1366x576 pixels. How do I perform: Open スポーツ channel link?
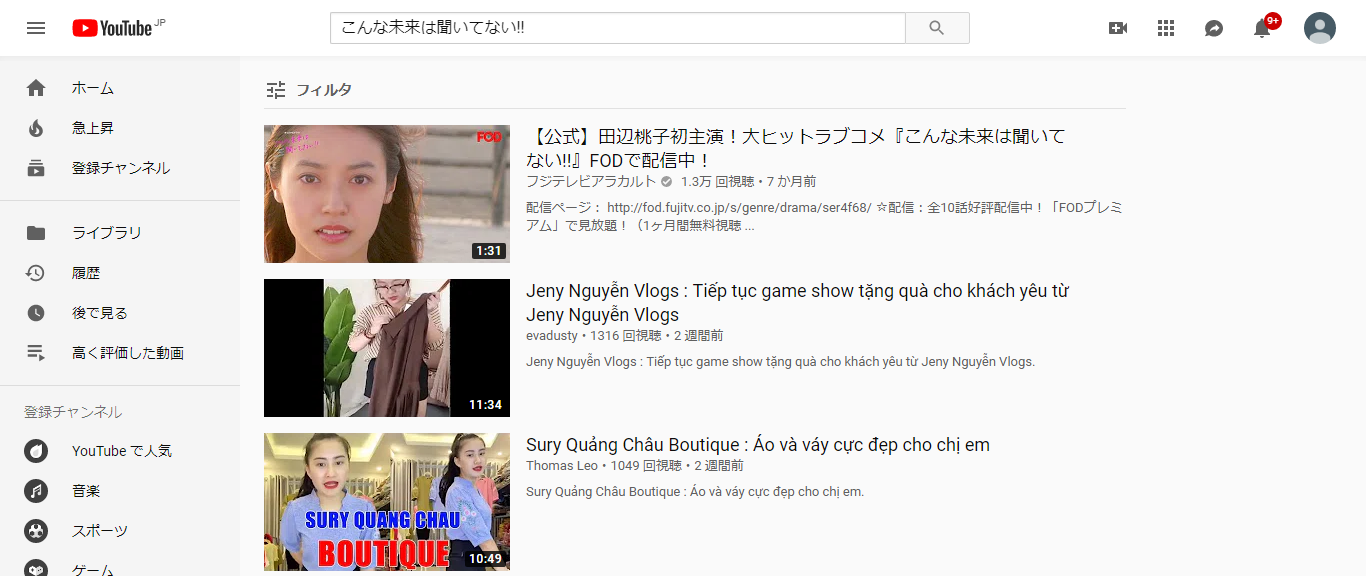(x=100, y=531)
